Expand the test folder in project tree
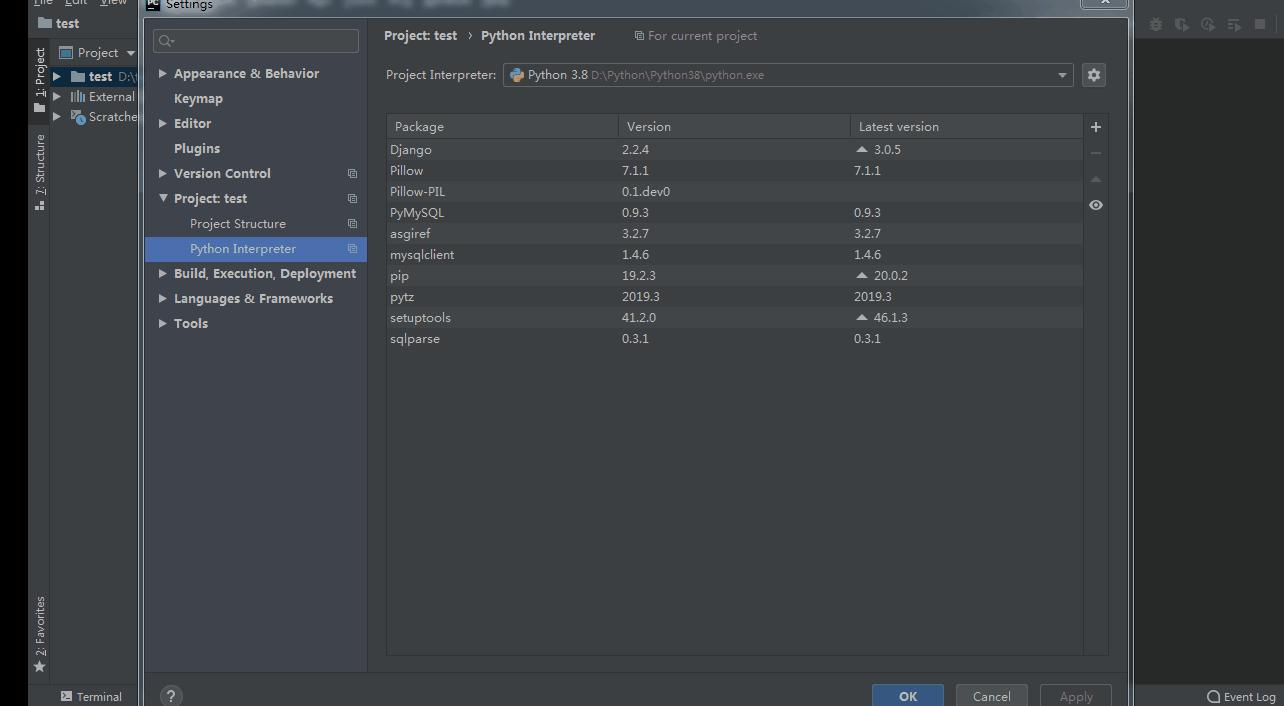 pyautogui.click(x=57, y=76)
